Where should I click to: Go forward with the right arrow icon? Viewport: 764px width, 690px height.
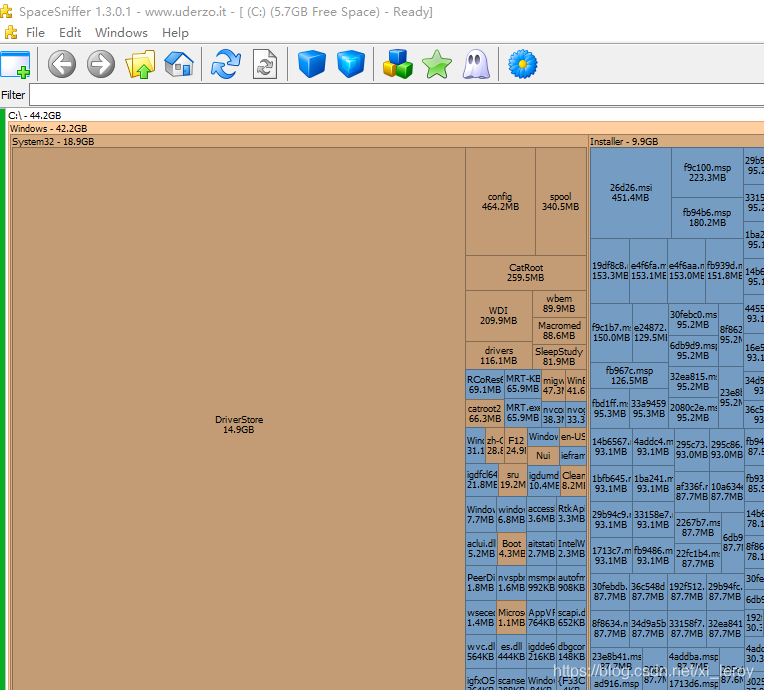coord(101,64)
